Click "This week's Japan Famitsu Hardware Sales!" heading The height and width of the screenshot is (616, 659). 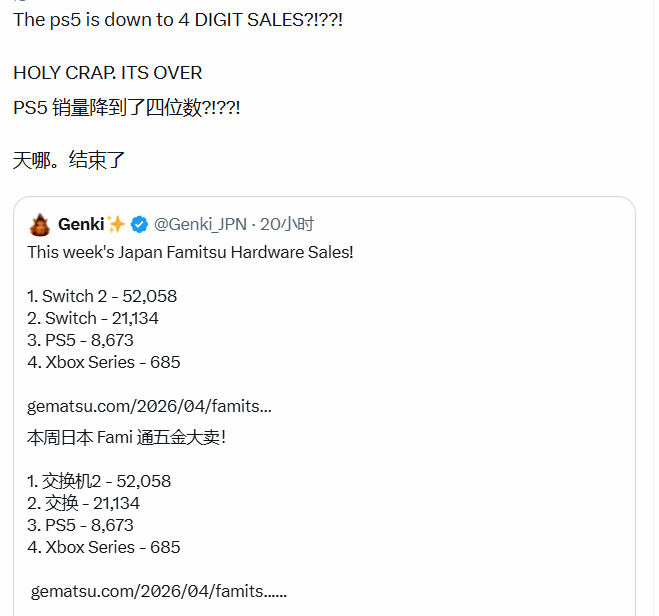pyautogui.click(x=190, y=252)
